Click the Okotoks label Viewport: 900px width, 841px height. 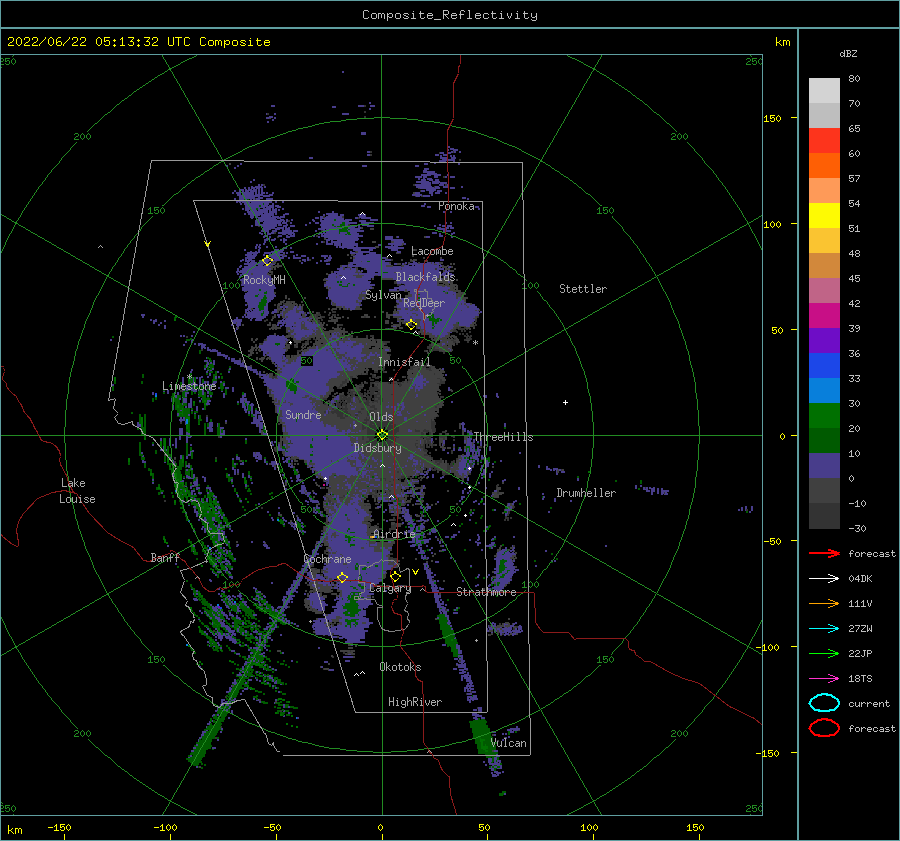[x=400, y=667]
